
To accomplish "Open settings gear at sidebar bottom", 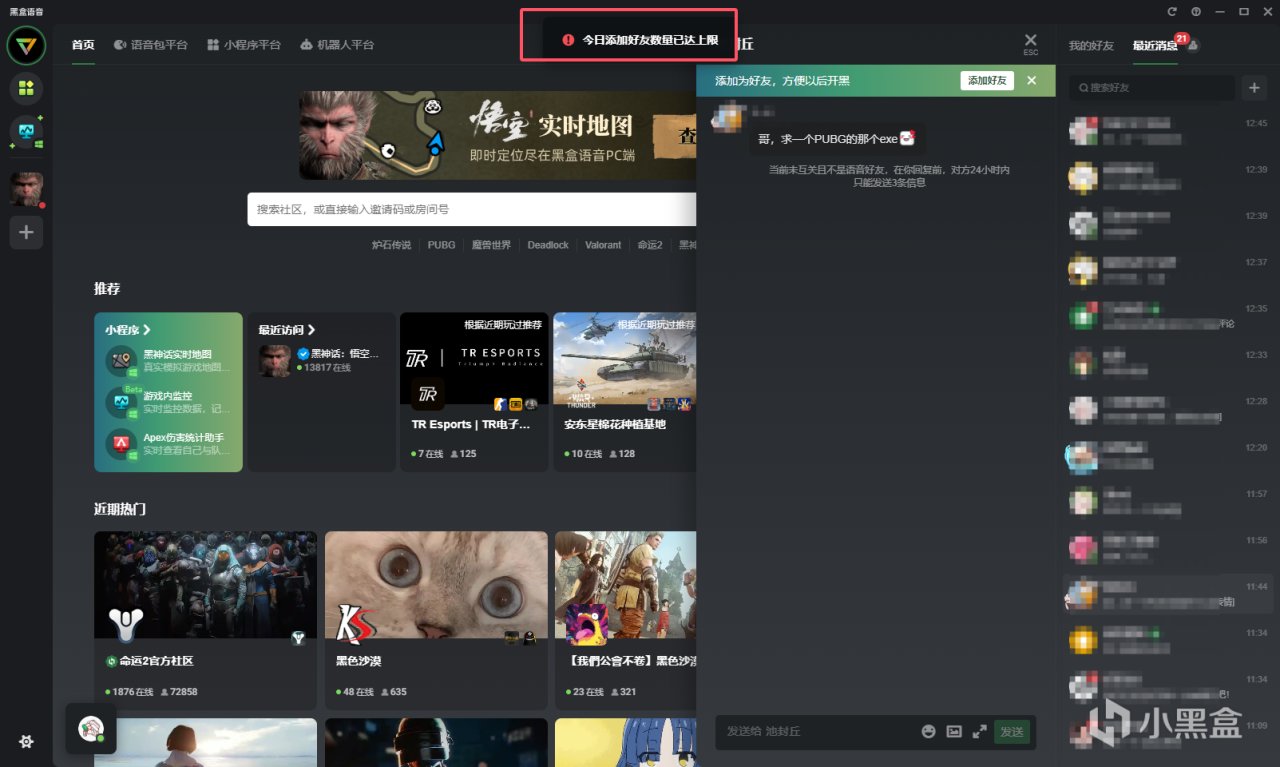I will pyautogui.click(x=26, y=741).
